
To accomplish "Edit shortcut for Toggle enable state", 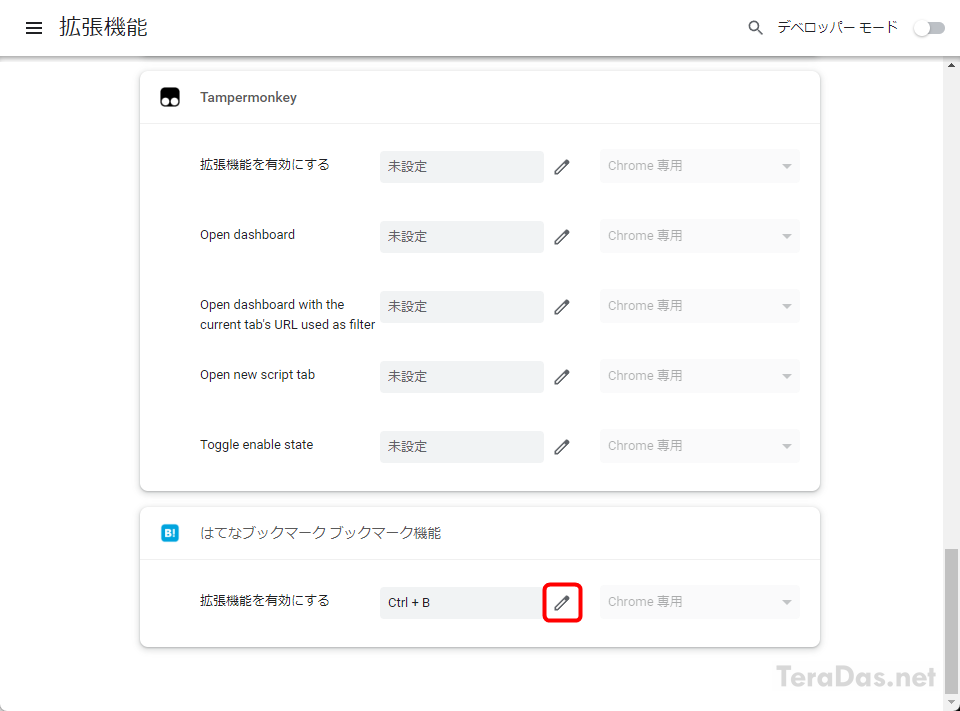I will click(x=561, y=446).
